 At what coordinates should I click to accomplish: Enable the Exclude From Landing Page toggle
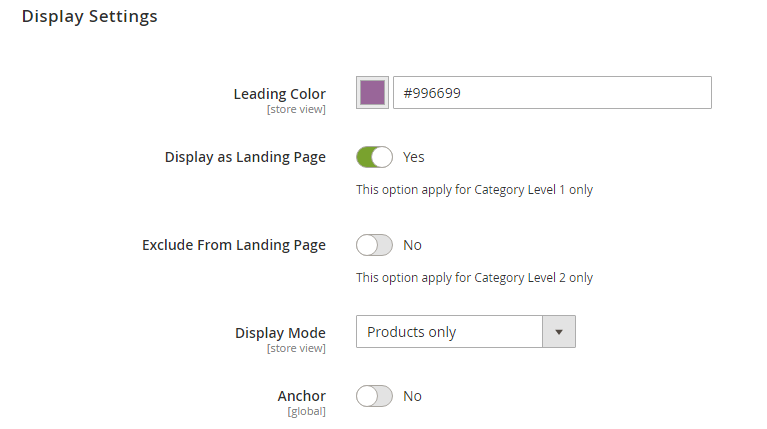(x=374, y=245)
